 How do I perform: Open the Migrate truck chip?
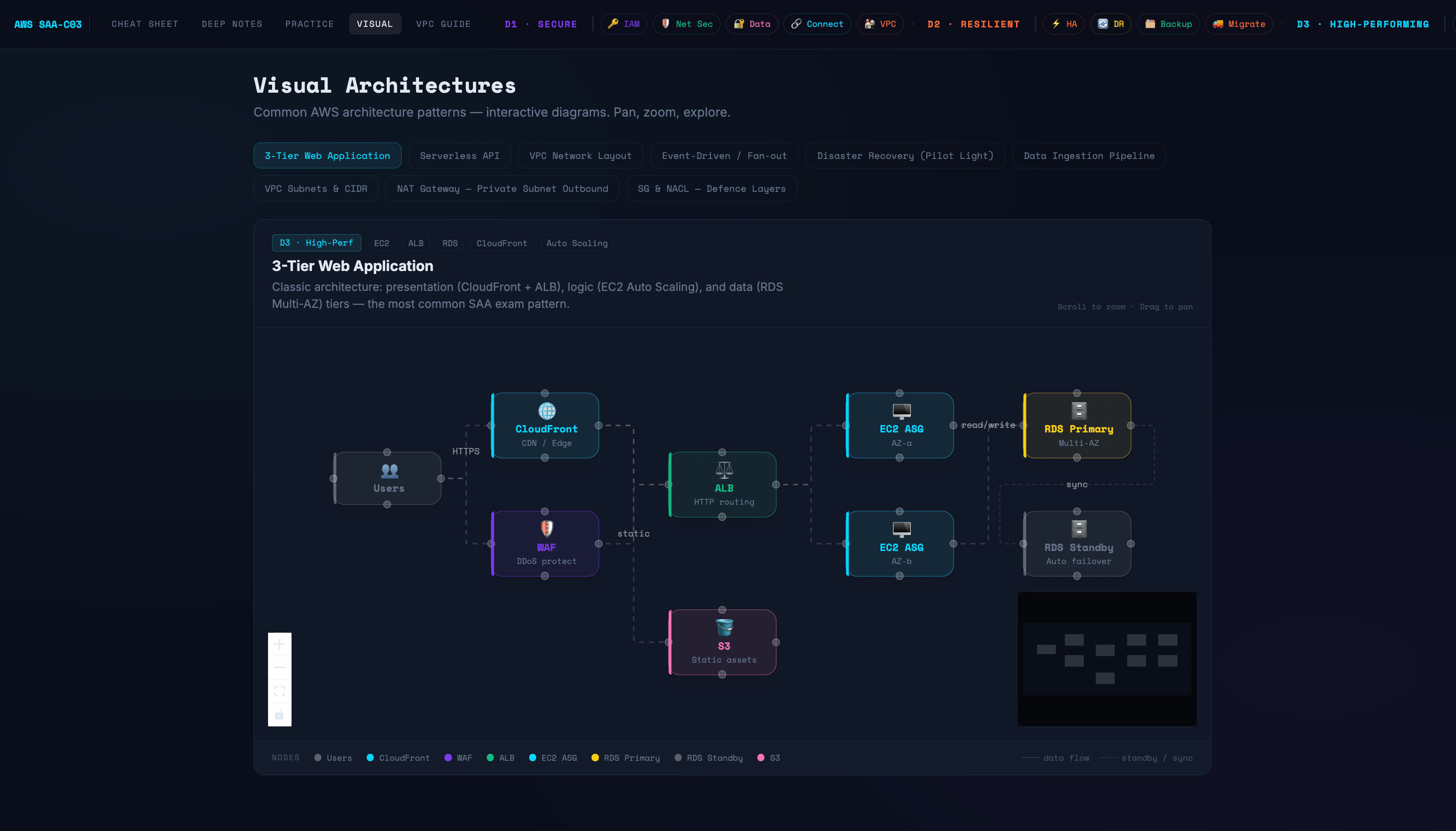coord(1239,24)
